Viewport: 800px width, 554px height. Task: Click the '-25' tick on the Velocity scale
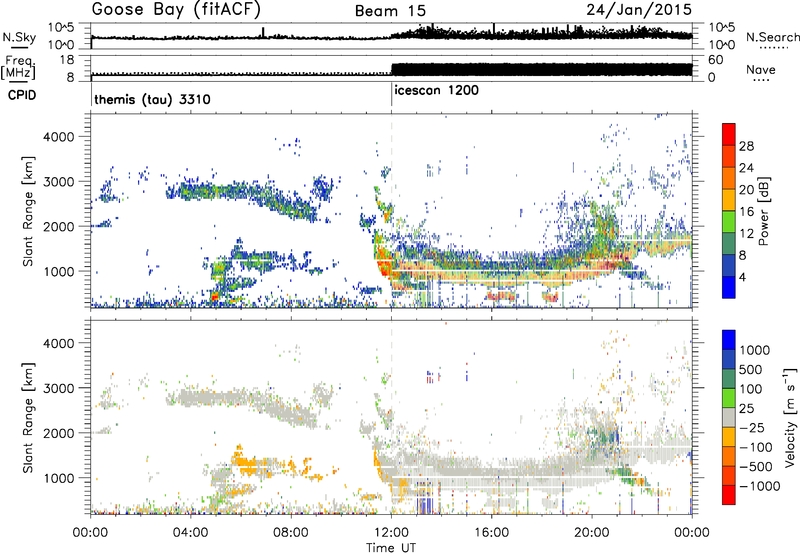pyautogui.click(x=752, y=428)
